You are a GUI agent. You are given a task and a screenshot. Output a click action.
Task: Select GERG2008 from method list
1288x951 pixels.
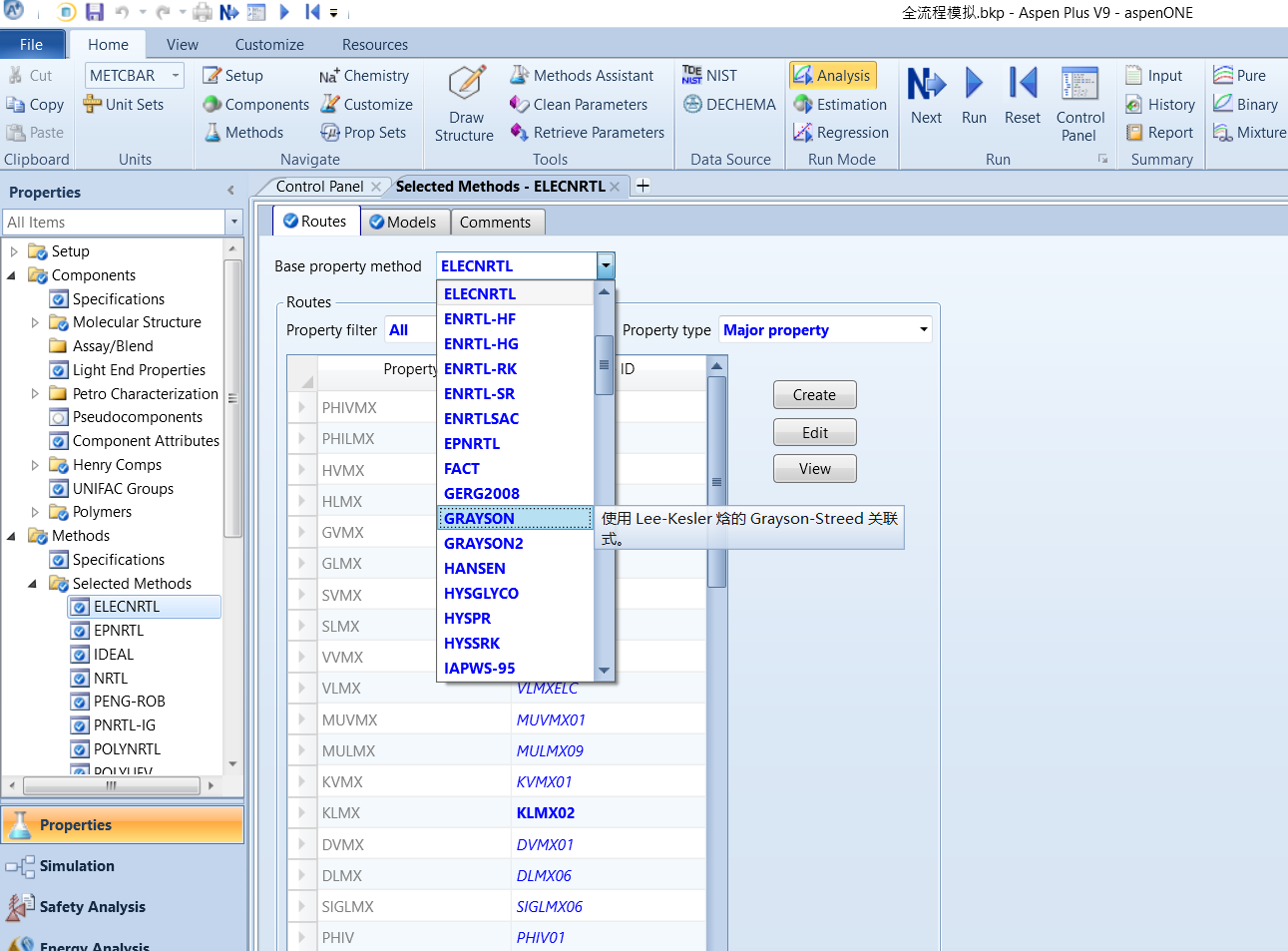tap(515, 493)
